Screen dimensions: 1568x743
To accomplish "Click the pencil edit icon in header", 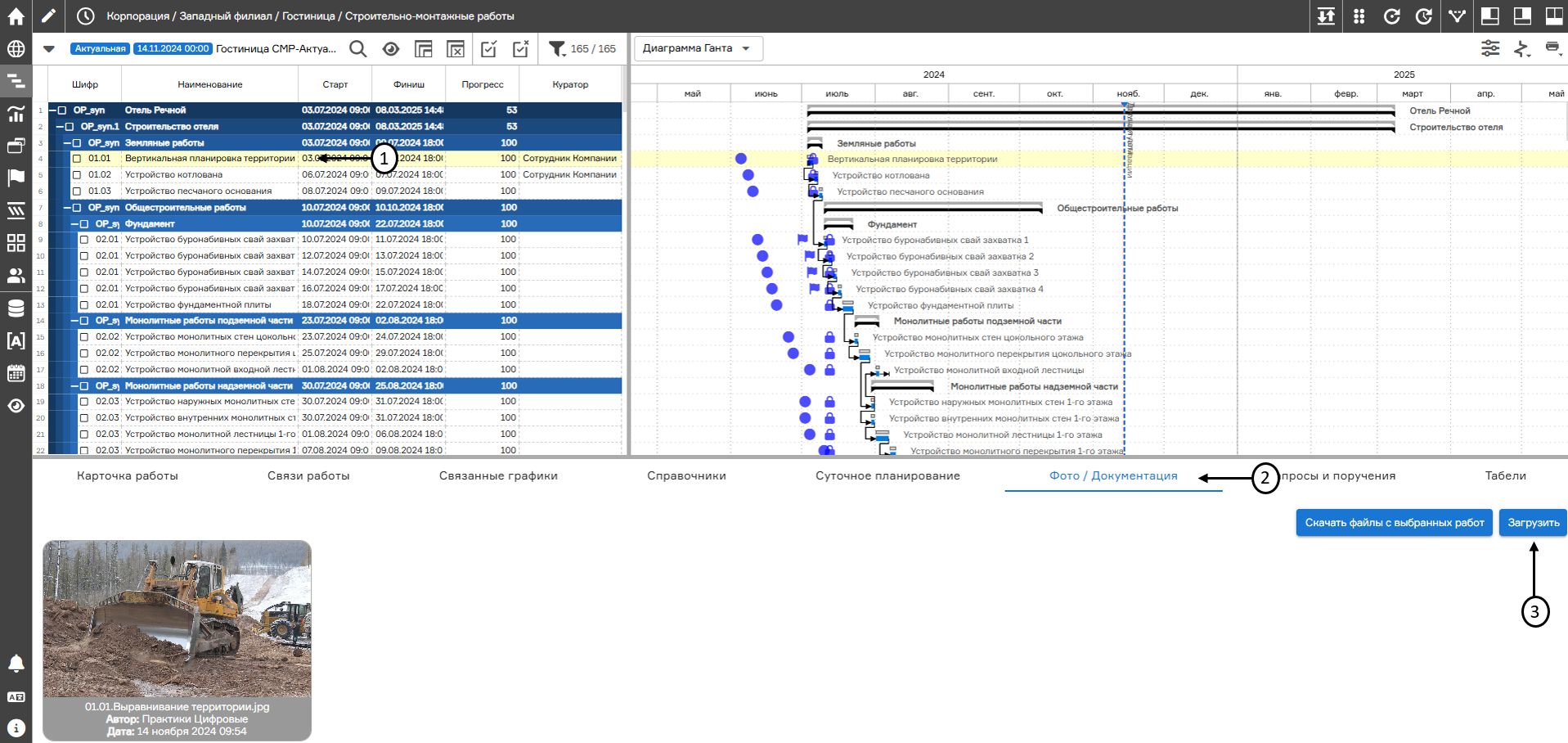I will click(x=48, y=16).
